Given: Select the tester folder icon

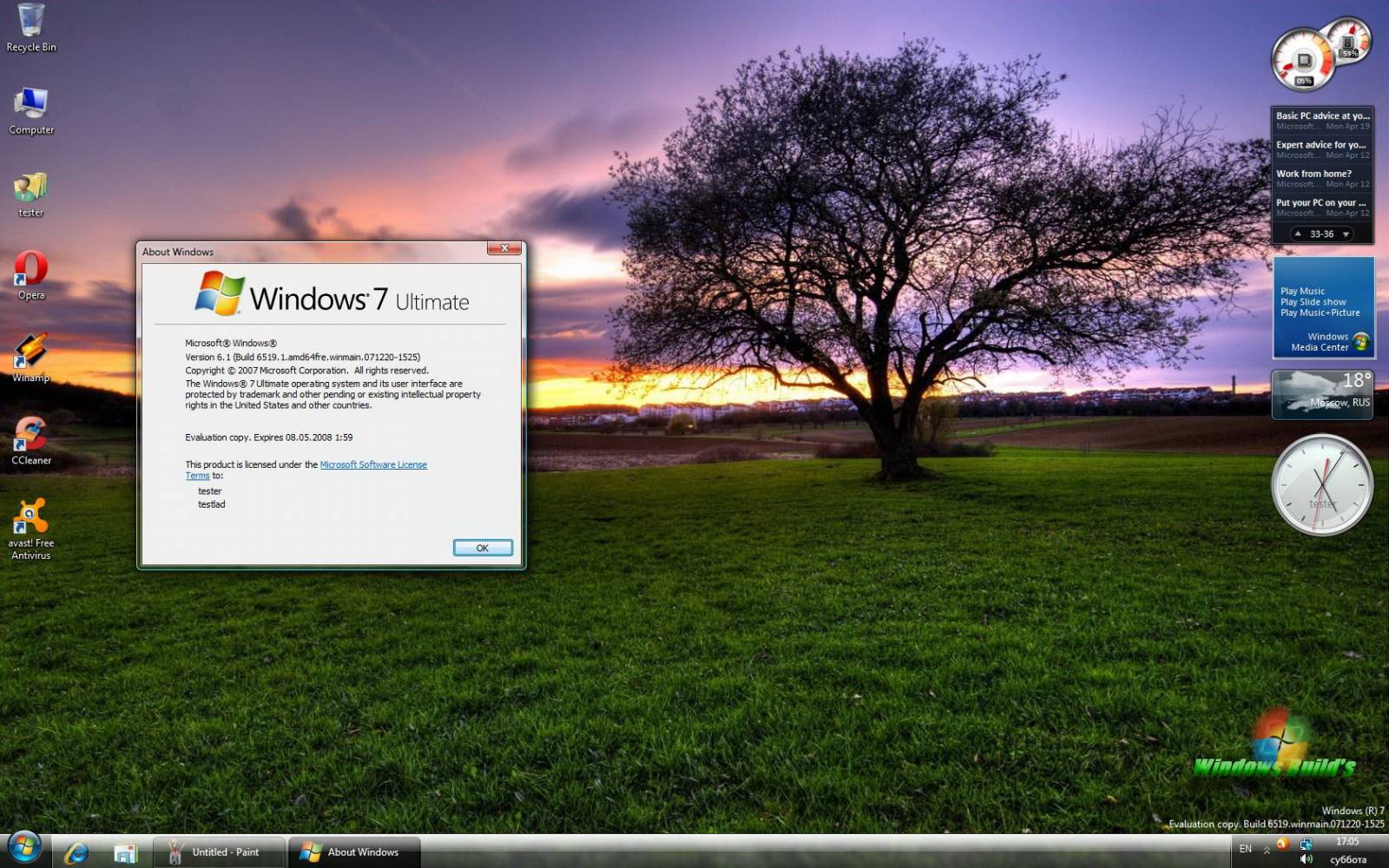Looking at the screenshot, I should [x=31, y=194].
